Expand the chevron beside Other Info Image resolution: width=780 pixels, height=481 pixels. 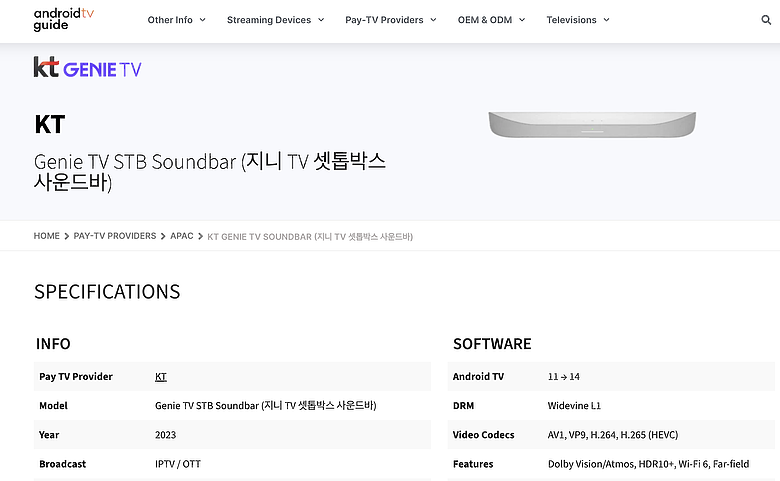click(x=202, y=20)
